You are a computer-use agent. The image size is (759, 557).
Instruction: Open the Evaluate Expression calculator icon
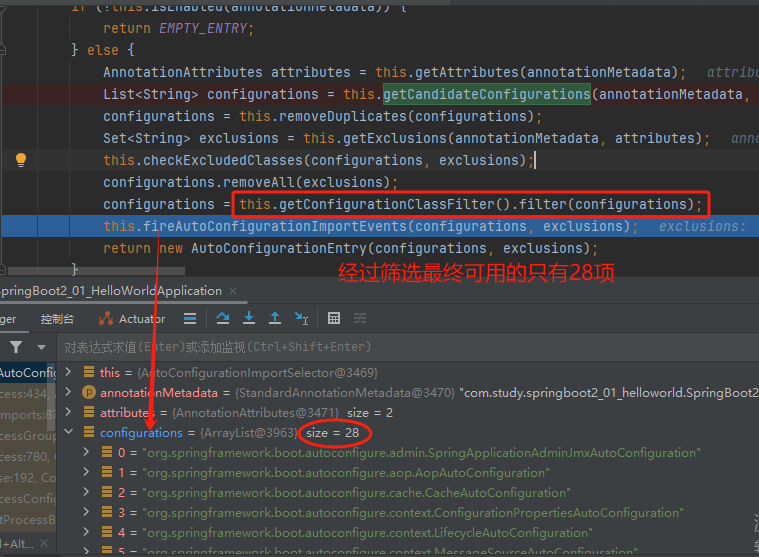tap(334, 318)
